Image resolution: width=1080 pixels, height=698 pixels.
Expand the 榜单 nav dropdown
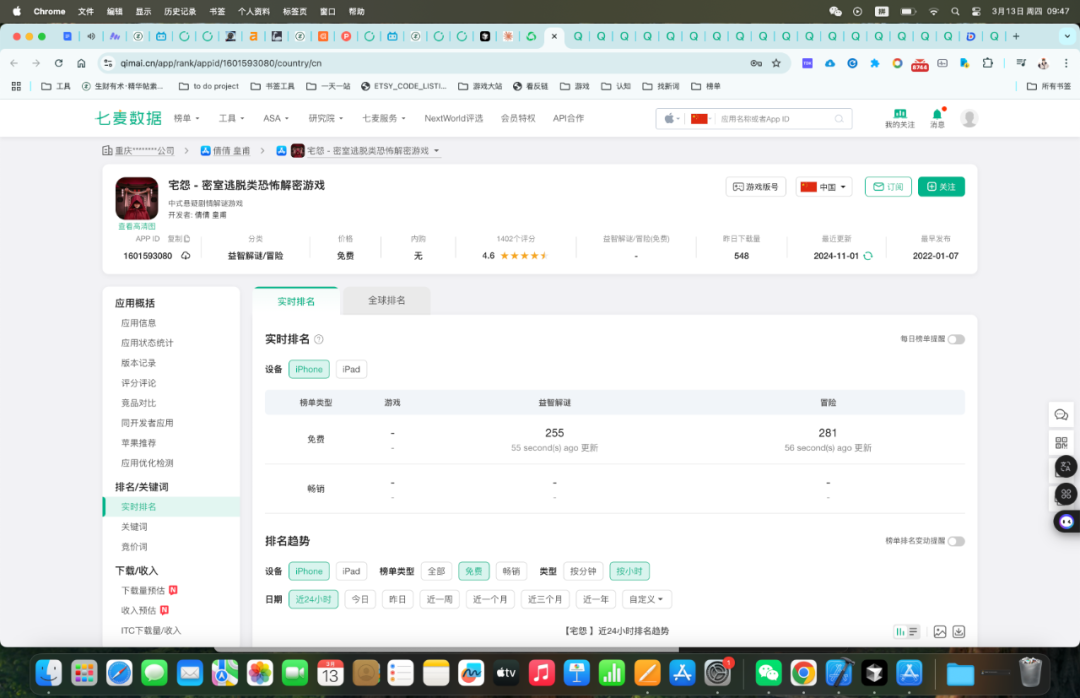click(x=186, y=119)
